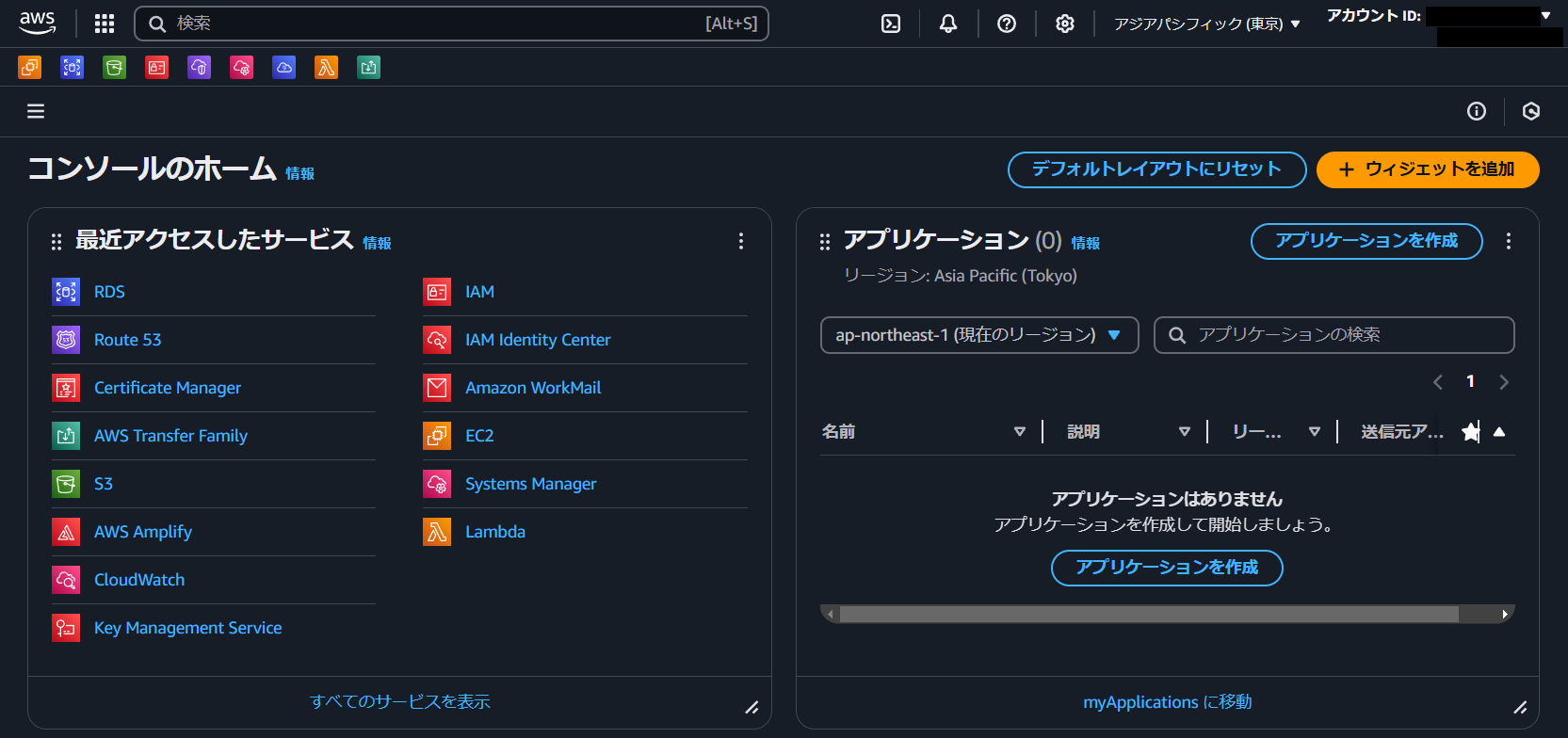The width and height of the screenshot is (1568, 738).
Task: Open the AWS logo home link
Action: [x=38, y=23]
